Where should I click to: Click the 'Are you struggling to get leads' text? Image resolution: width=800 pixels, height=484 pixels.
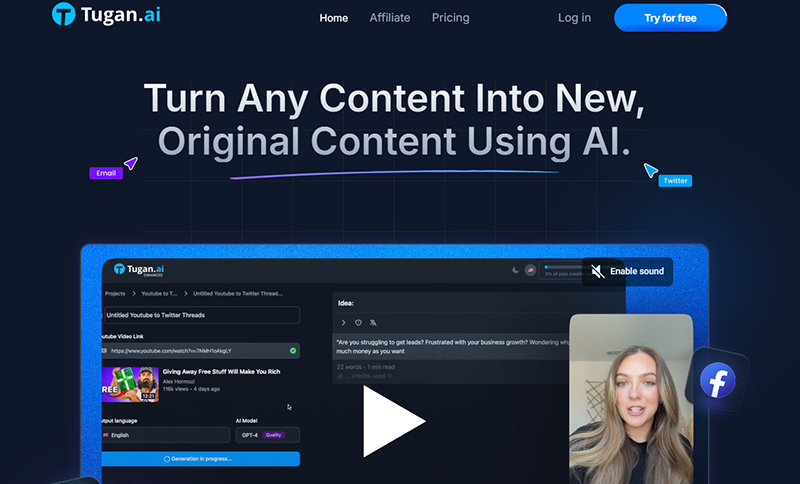coord(452,347)
